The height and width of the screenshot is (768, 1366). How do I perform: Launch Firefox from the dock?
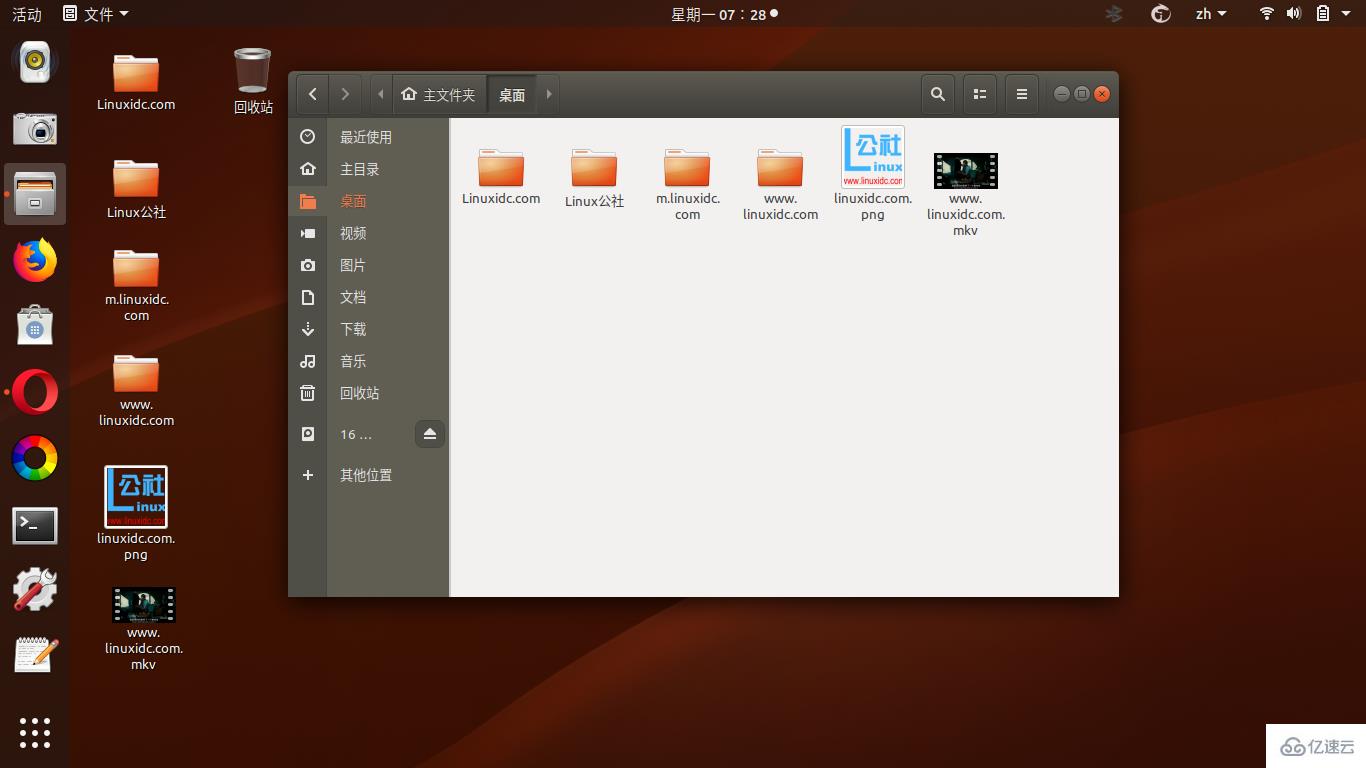35,261
